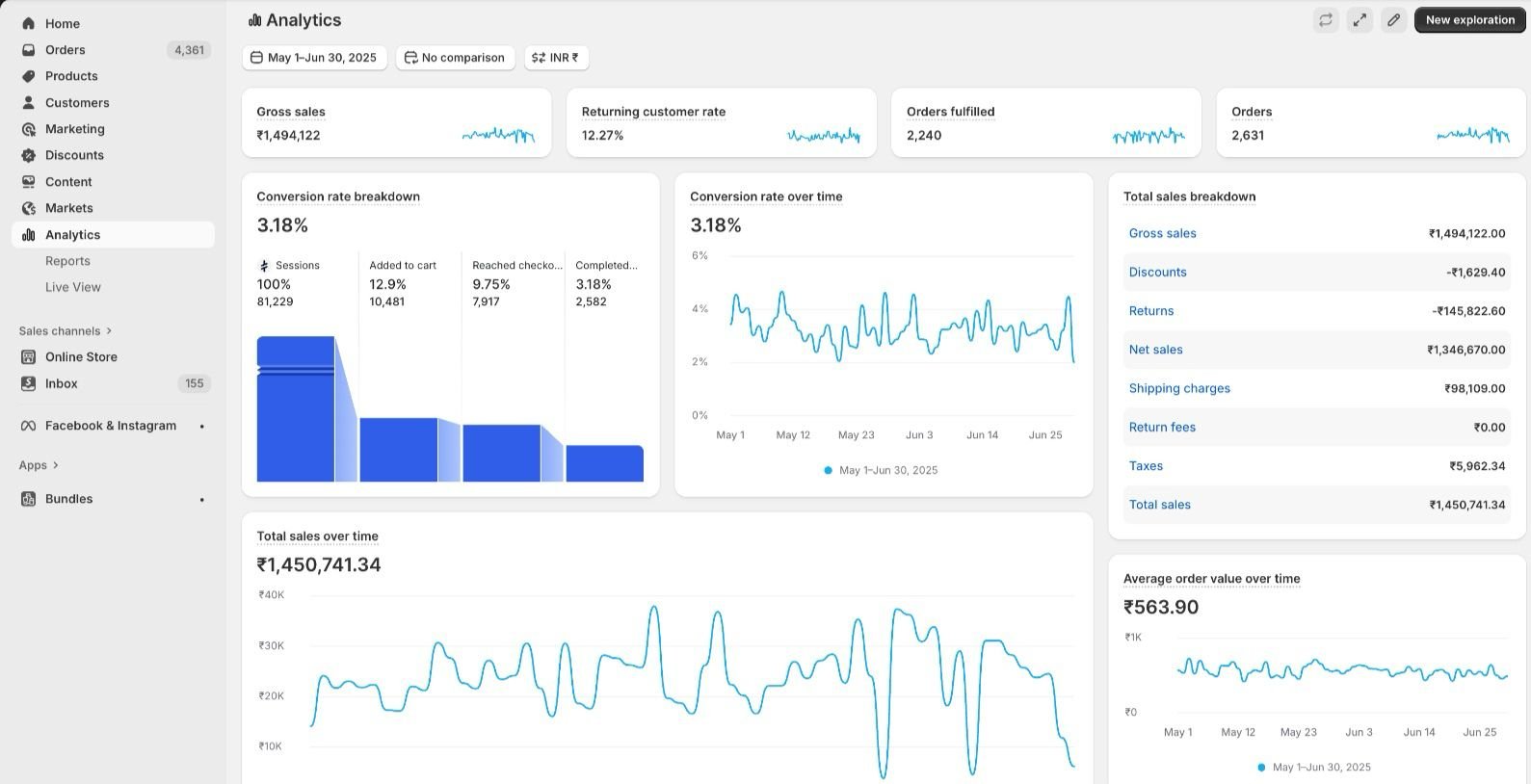This screenshot has height=784, width=1531.
Task: Click the Marketing target icon in sidebar
Action: click(29, 129)
